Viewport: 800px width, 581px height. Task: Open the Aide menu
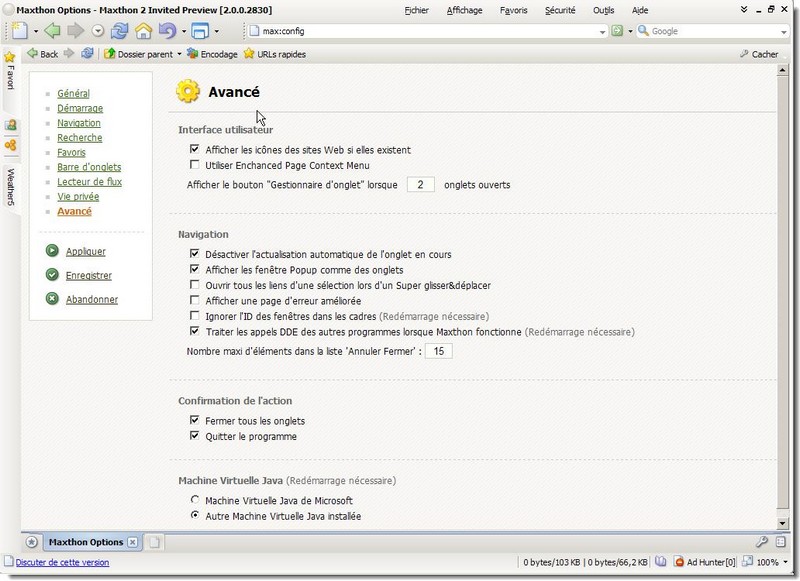tap(640, 10)
